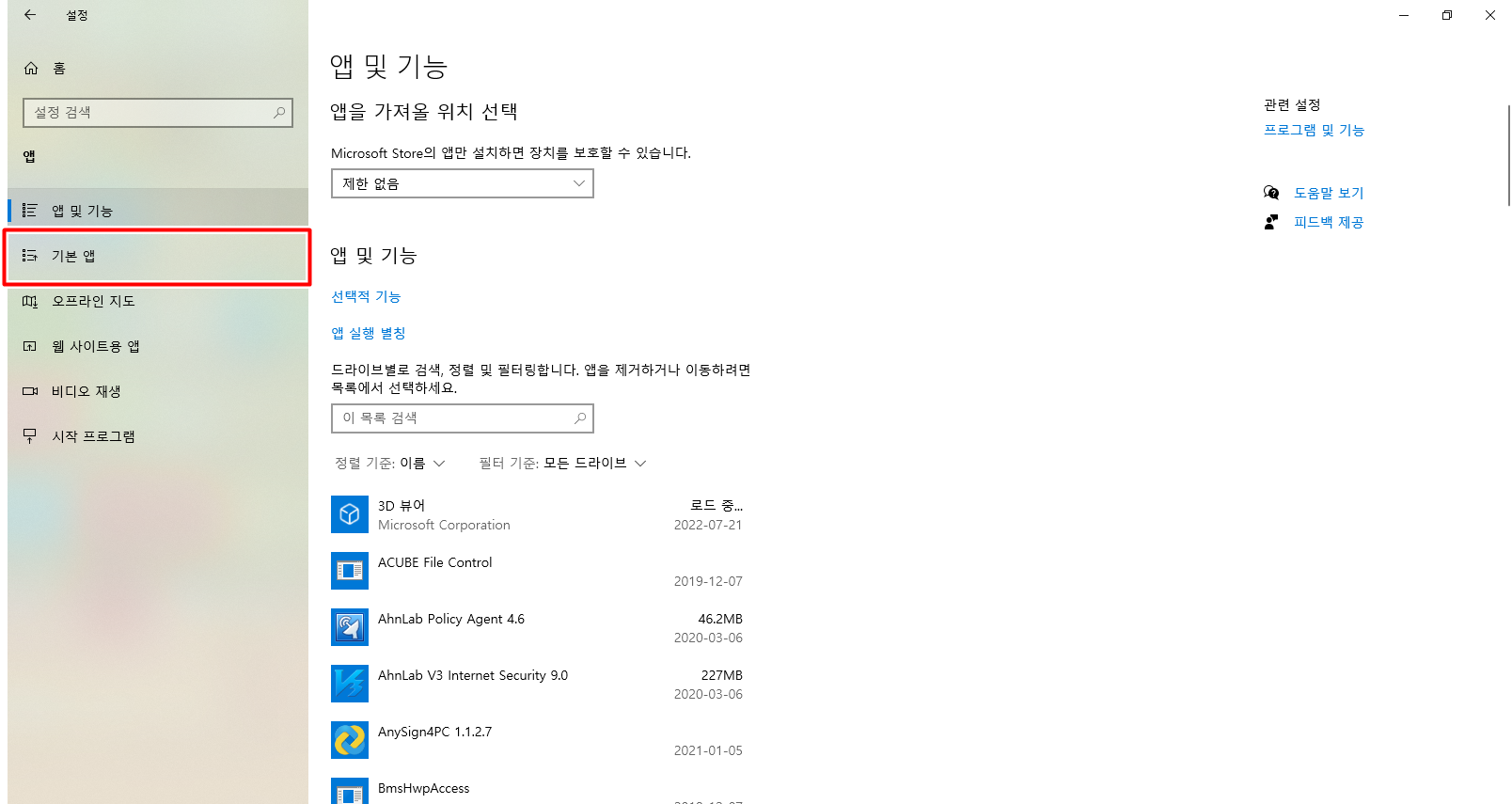Click the 2021-01-05 date
Screen dimensions: 1512x804
click(708, 750)
